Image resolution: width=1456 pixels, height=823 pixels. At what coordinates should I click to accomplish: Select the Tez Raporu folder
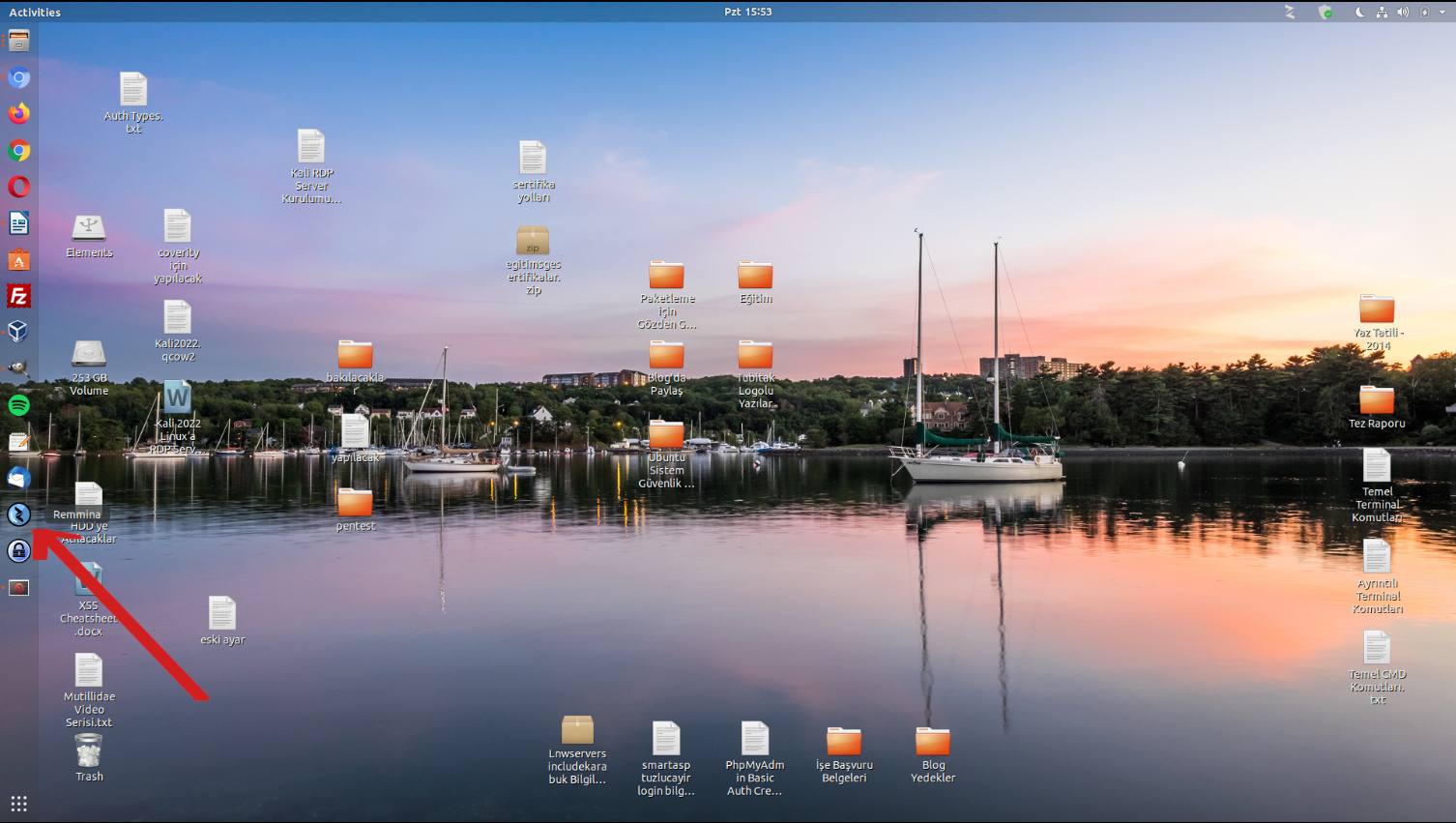point(1377,400)
